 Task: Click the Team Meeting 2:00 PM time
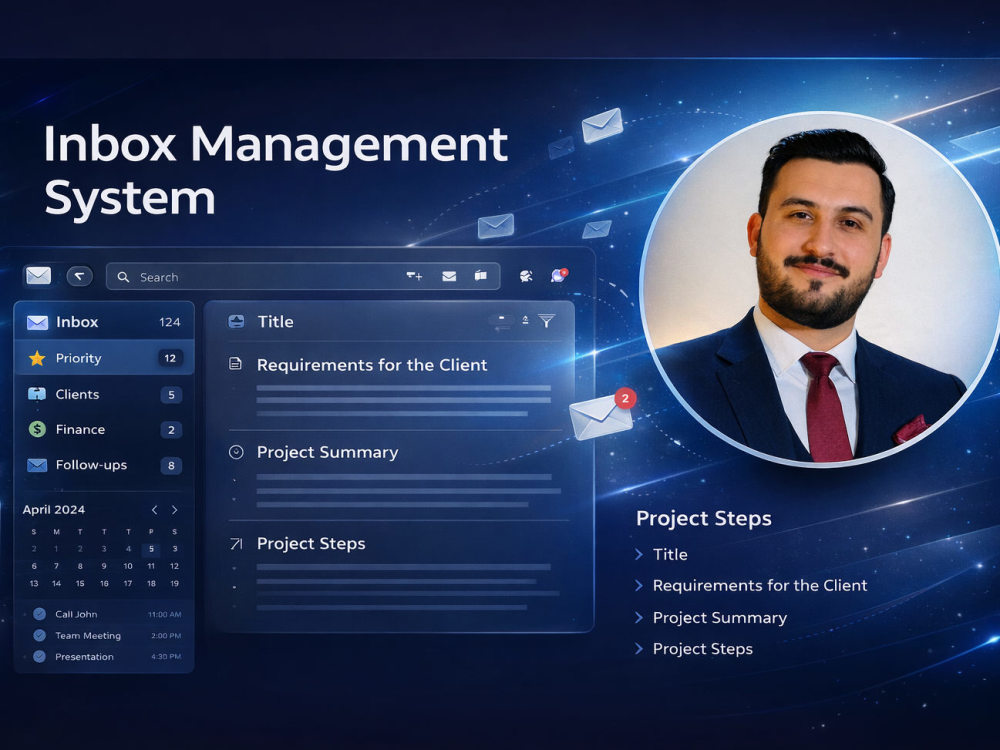point(166,636)
